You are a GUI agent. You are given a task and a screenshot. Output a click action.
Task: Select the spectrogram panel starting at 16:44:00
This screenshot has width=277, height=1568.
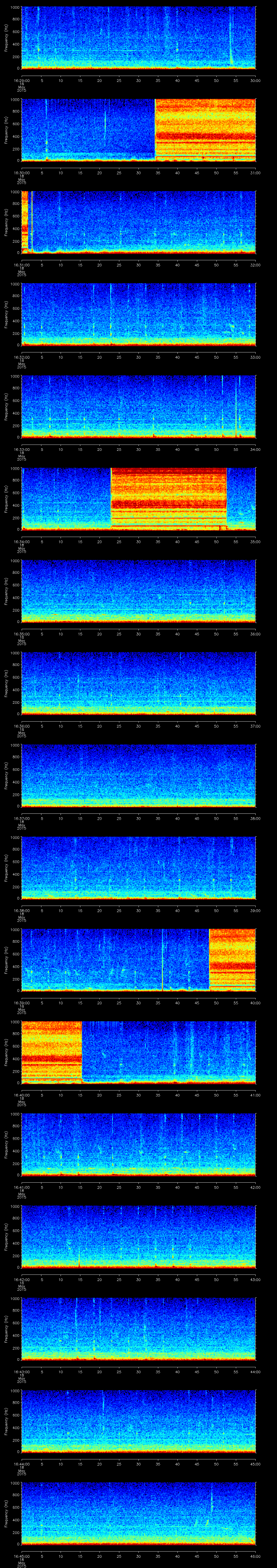click(x=138, y=1421)
